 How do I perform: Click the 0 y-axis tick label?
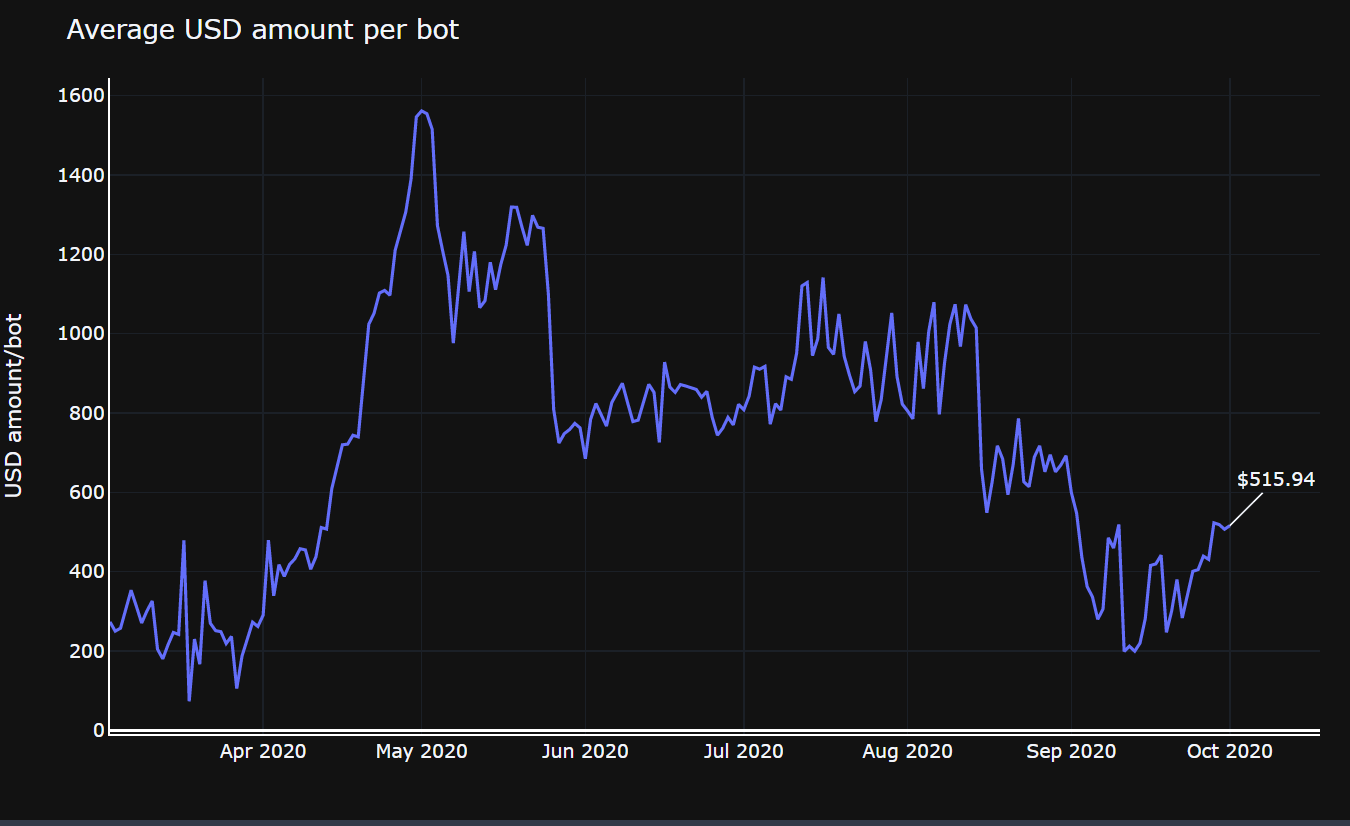[99, 730]
